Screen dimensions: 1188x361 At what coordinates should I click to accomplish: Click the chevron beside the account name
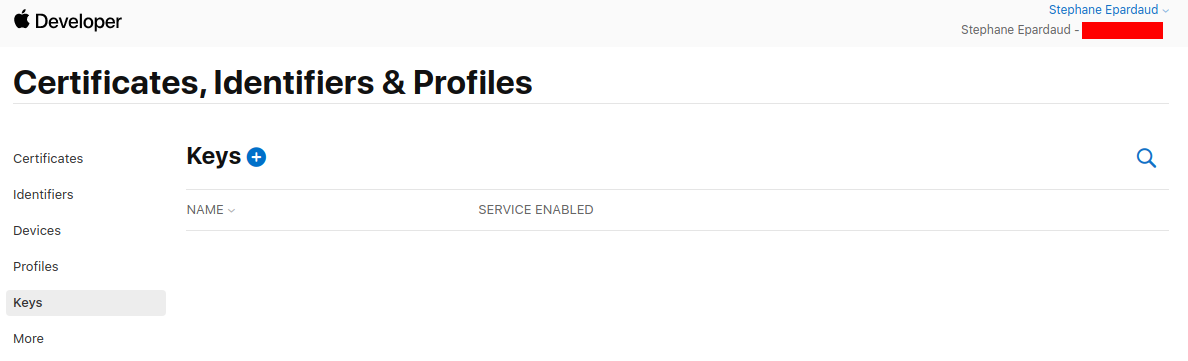pyautogui.click(x=1165, y=11)
